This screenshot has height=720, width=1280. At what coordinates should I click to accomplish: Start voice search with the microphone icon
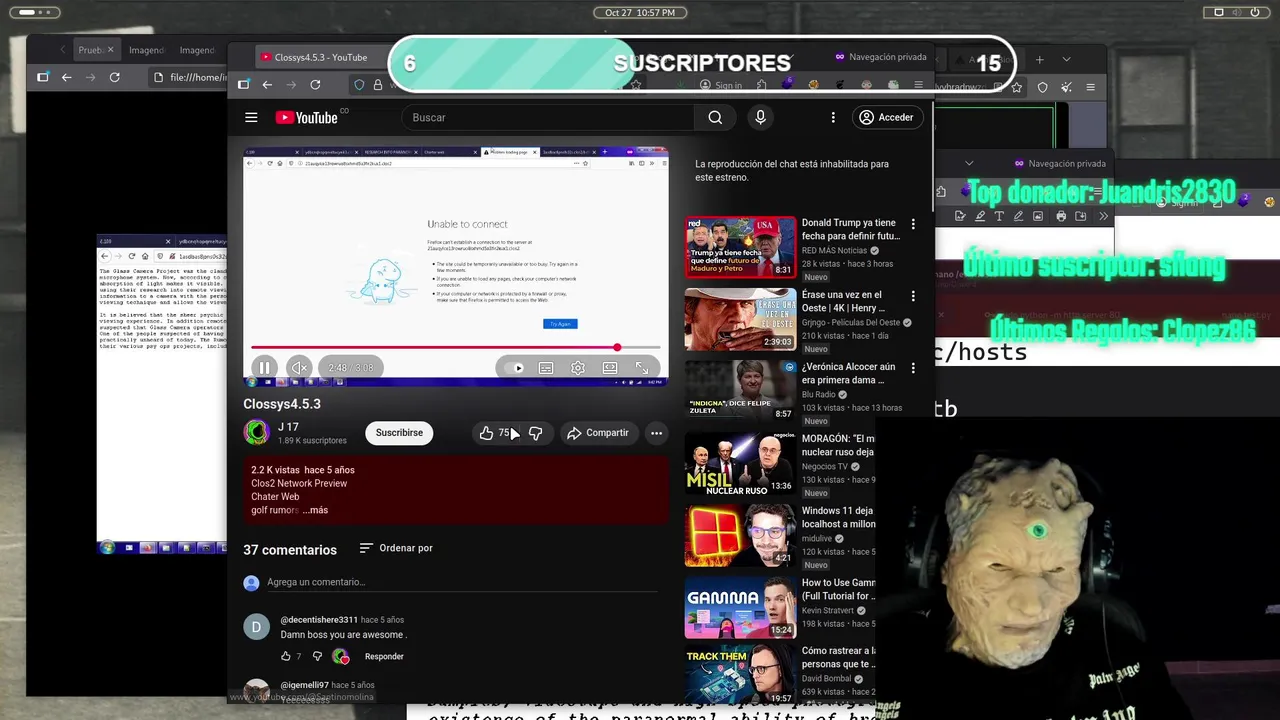tap(760, 118)
